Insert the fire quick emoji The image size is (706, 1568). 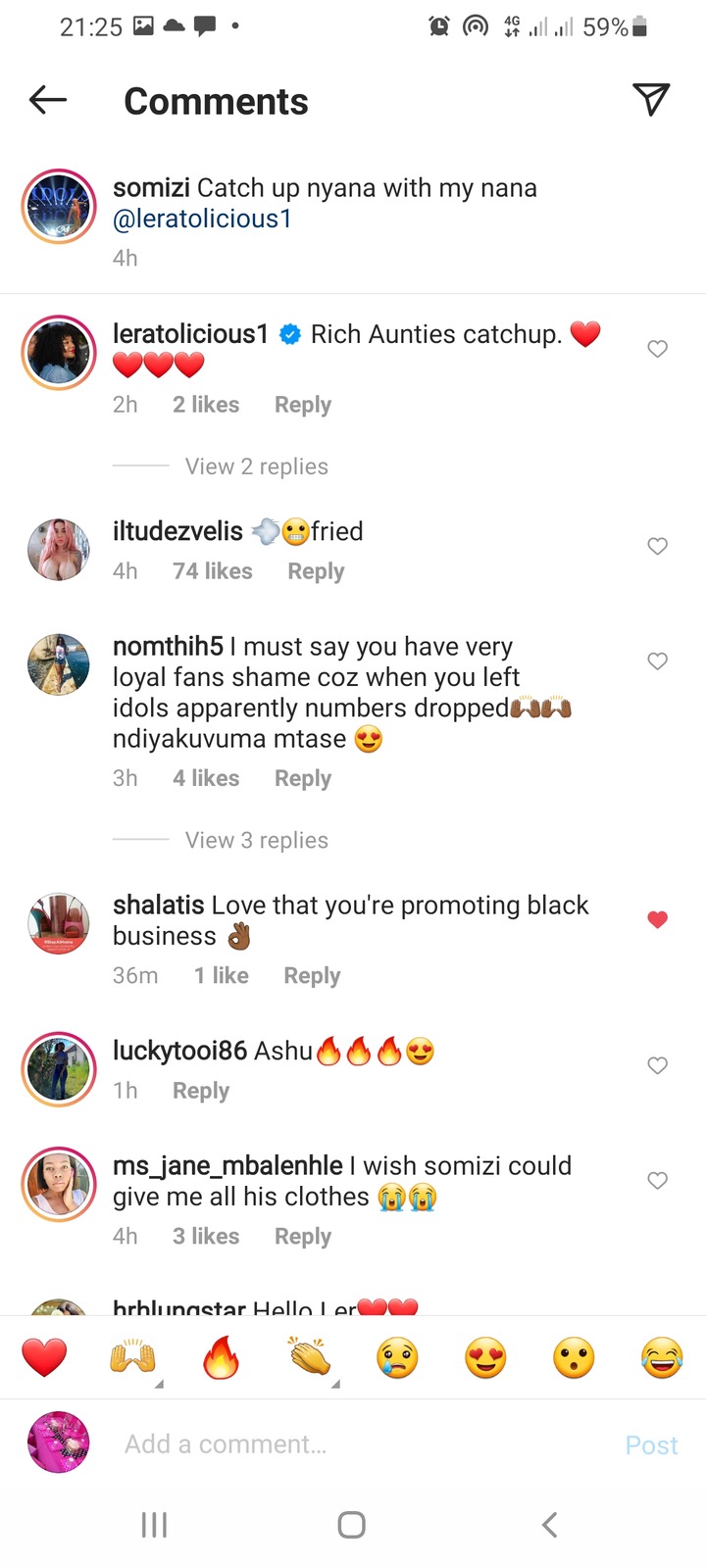(x=221, y=1358)
